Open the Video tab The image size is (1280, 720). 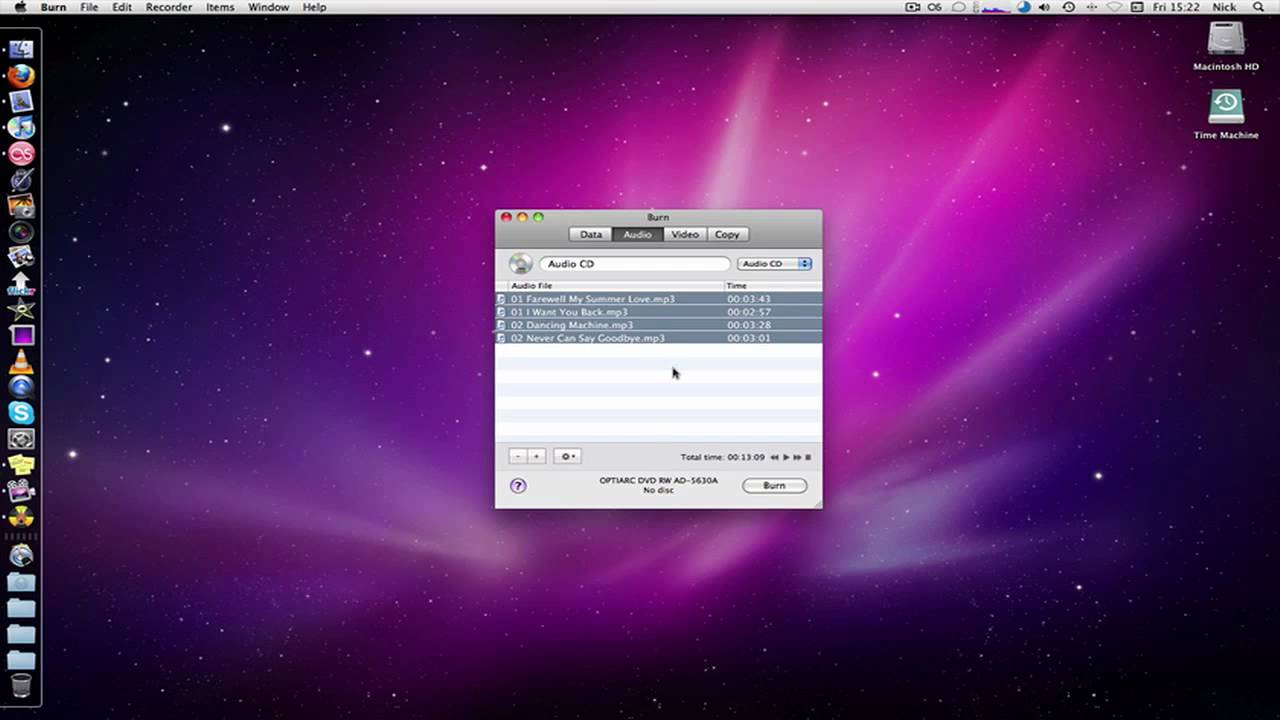pyautogui.click(x=685, y=234)
